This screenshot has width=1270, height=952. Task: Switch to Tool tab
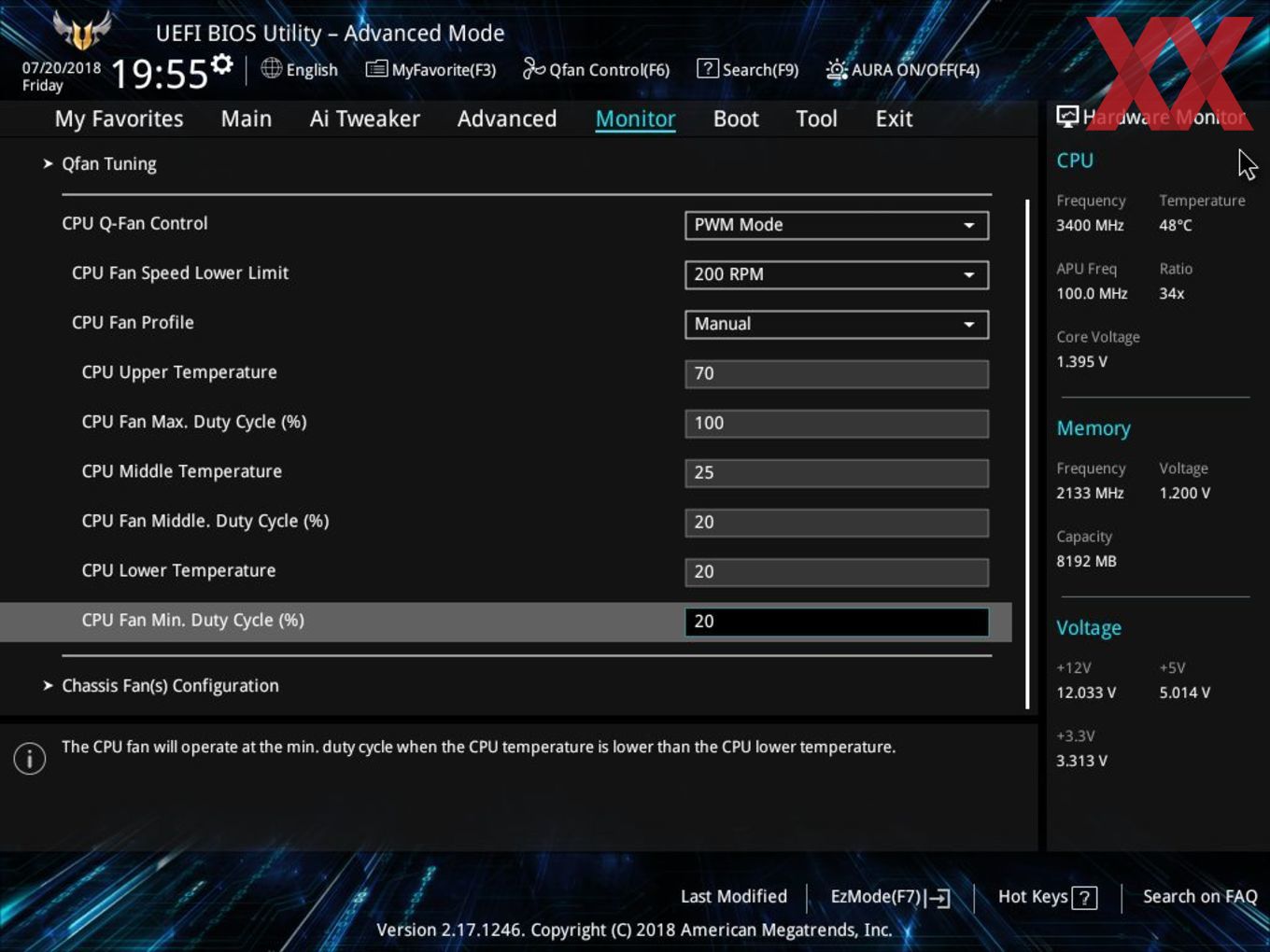[x=816, y=119]
